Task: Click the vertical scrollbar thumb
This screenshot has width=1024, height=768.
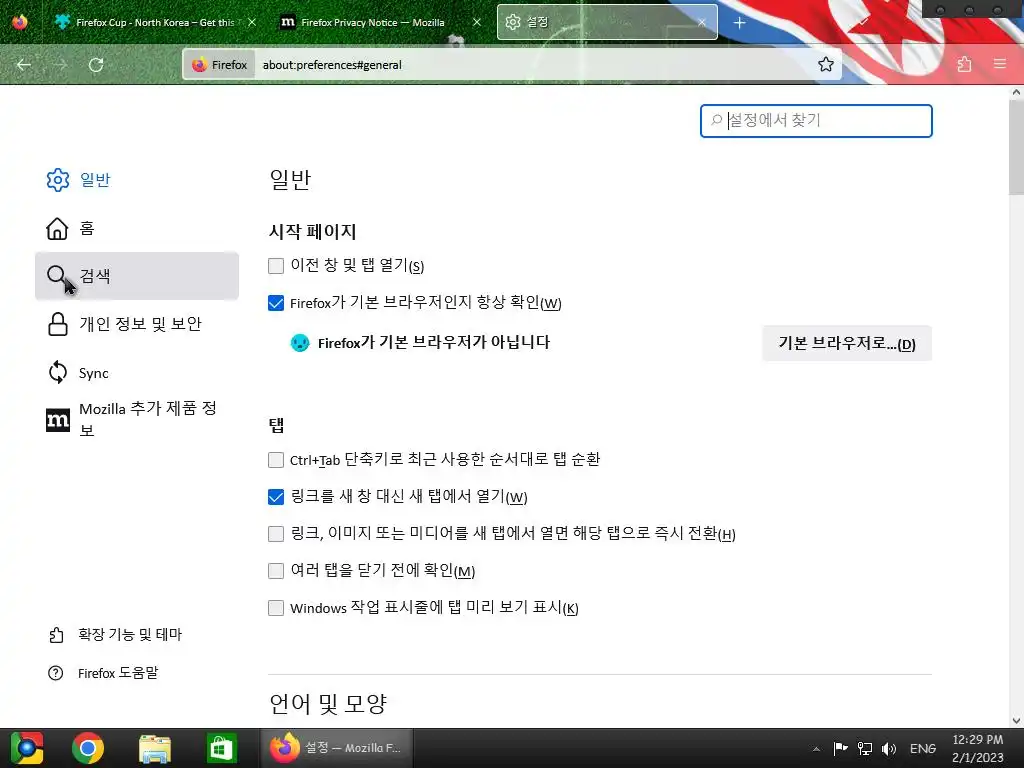Action: pos(1016,147)
